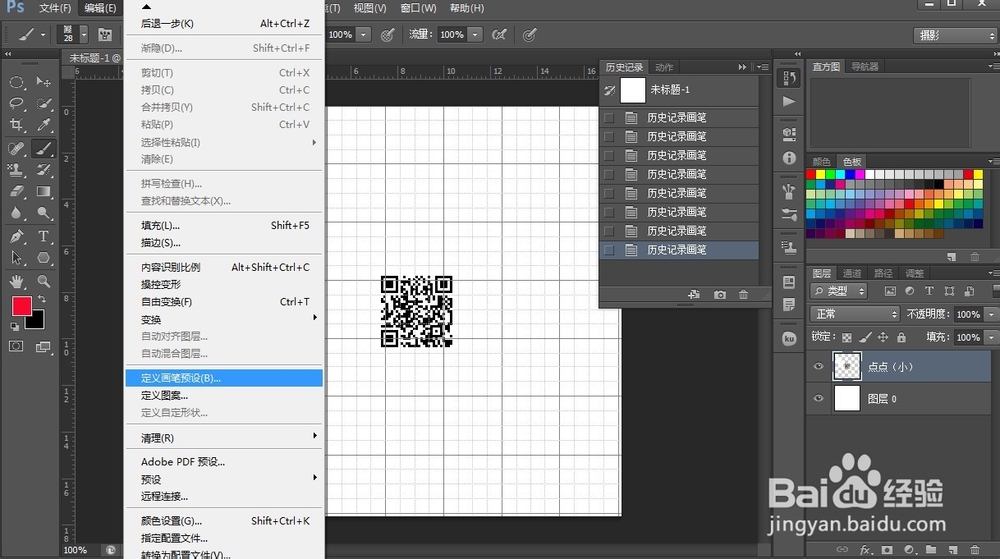Image resolution: width=1000 pixels, height=559 pixels.
Task: Open the 视图(V) menu
Action: coord(370,8)
